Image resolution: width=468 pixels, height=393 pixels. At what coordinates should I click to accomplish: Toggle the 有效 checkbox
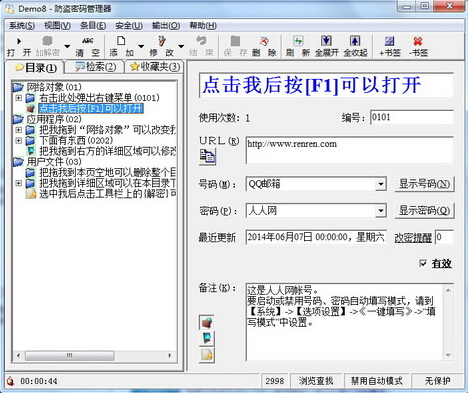coord(423,263)
